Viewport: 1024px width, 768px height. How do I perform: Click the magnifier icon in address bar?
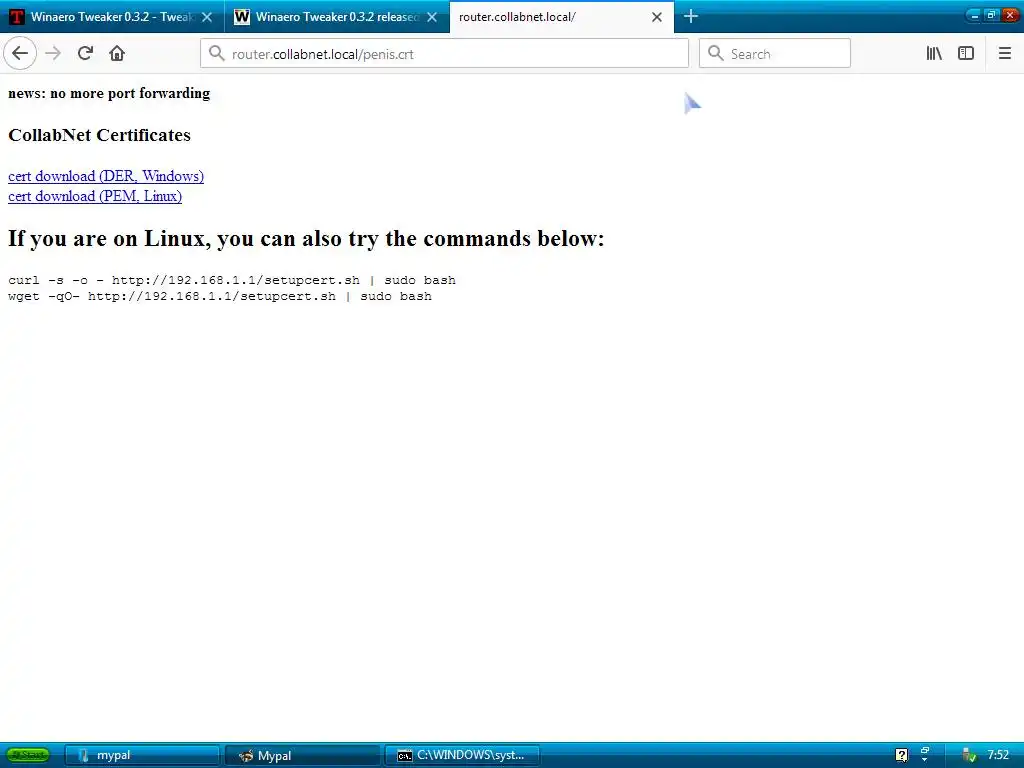pos(217,53)
